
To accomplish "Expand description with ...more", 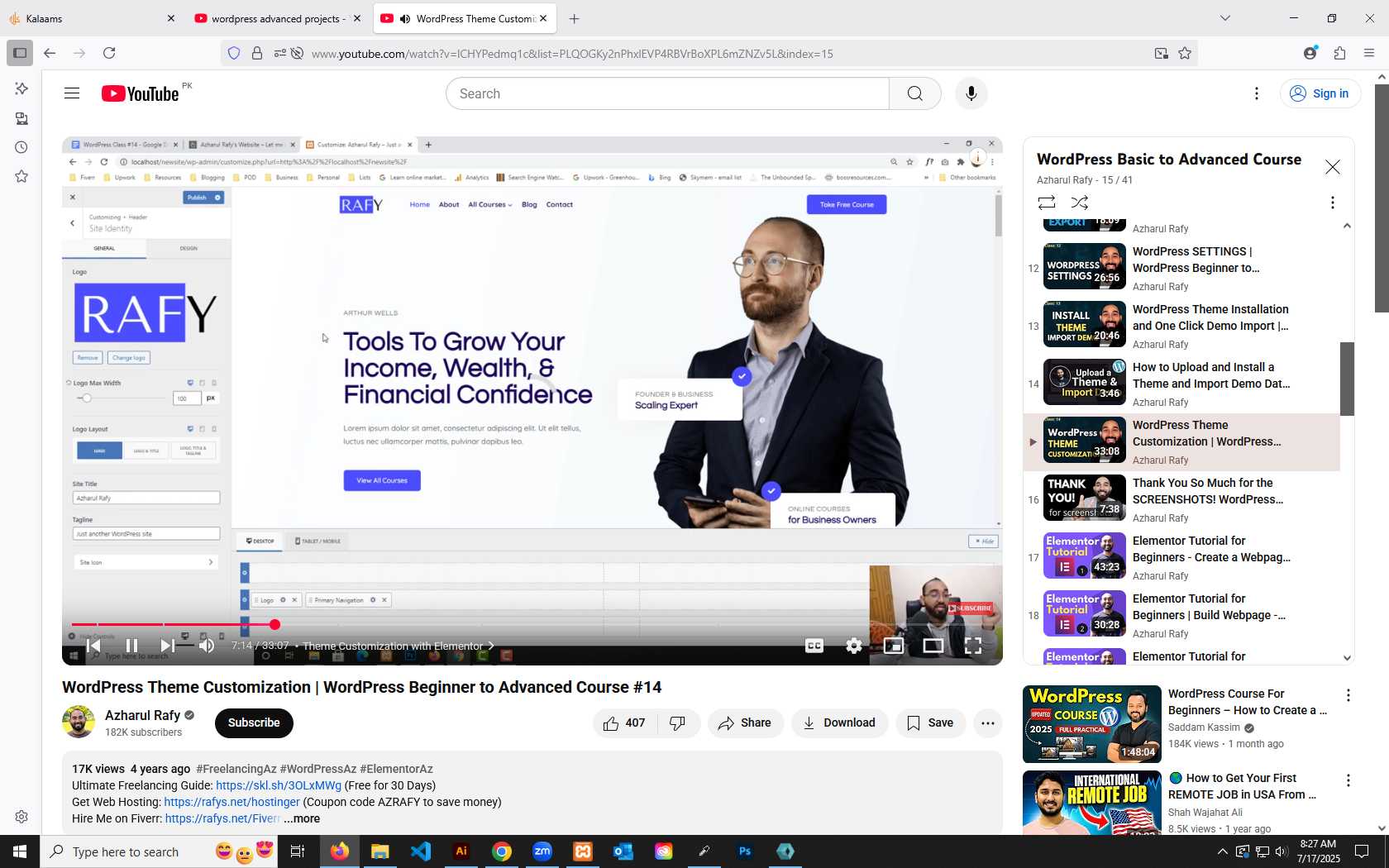I will (302, 818).
